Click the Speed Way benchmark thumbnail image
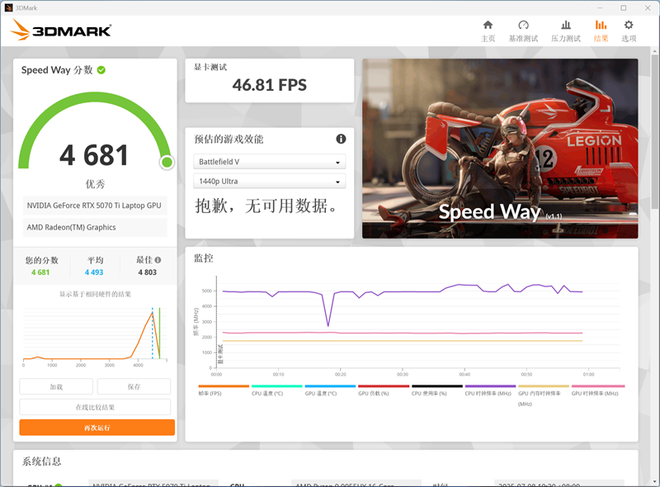 (500, 140)
